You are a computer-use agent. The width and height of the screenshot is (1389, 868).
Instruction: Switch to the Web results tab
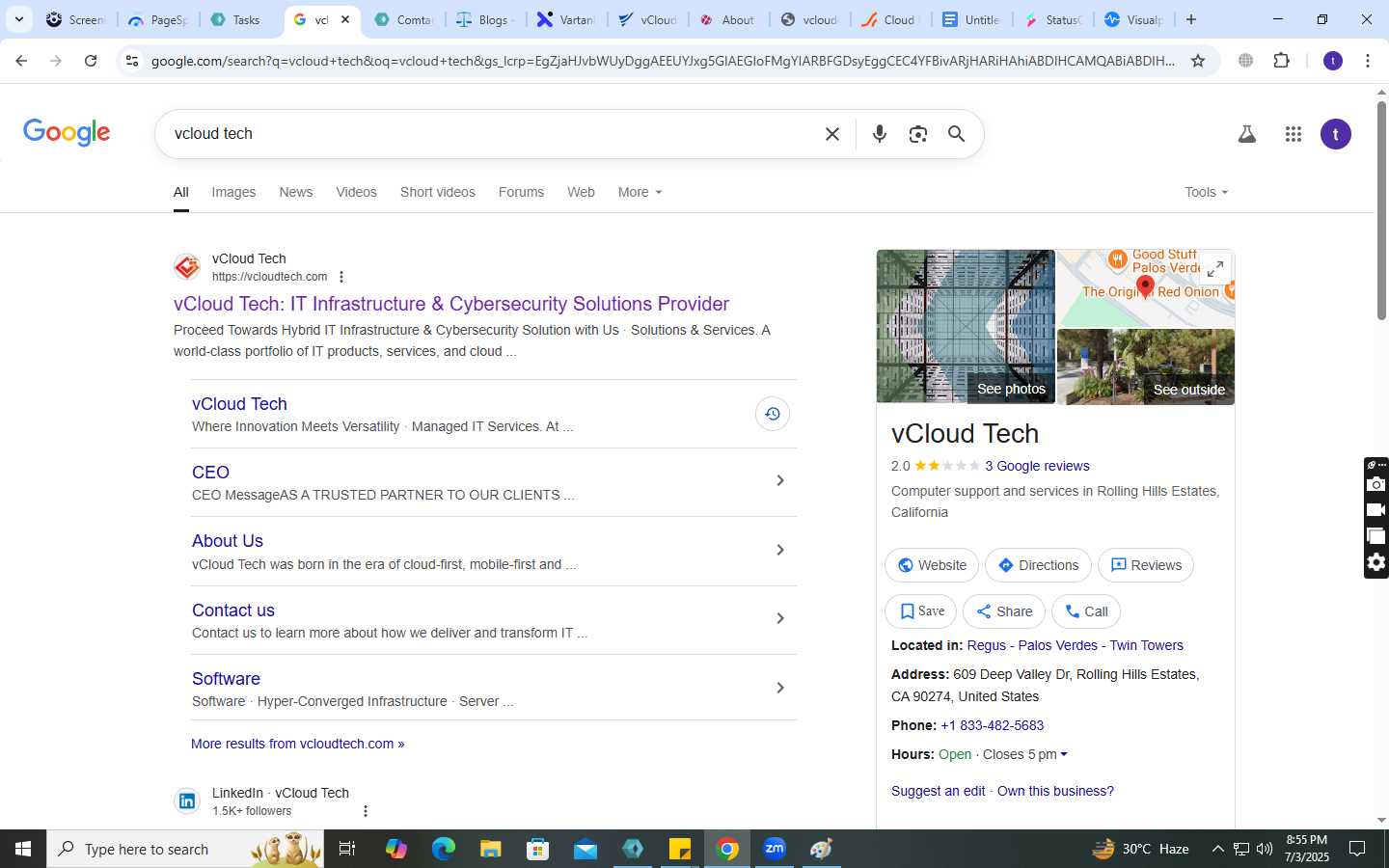(x=581, y=192)
